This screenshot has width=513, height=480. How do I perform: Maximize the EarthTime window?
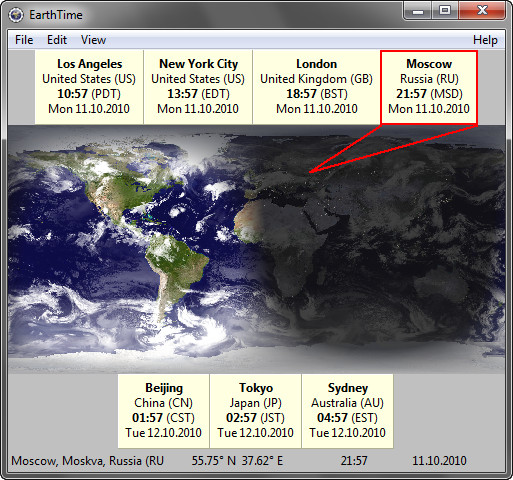tap(445, 11)
